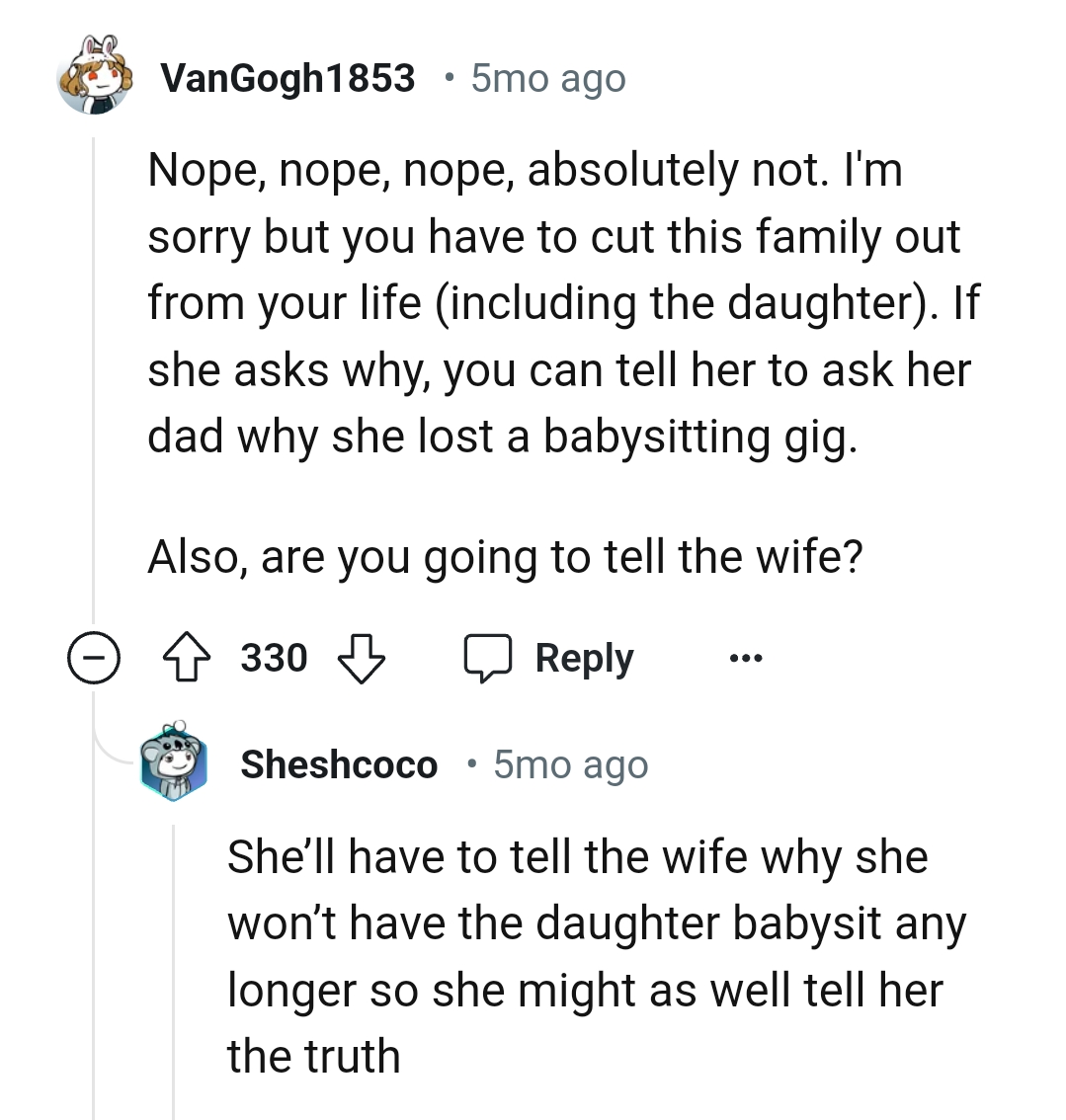Open more options via the three dots
1066x1120 pixels.
(746, 657)
